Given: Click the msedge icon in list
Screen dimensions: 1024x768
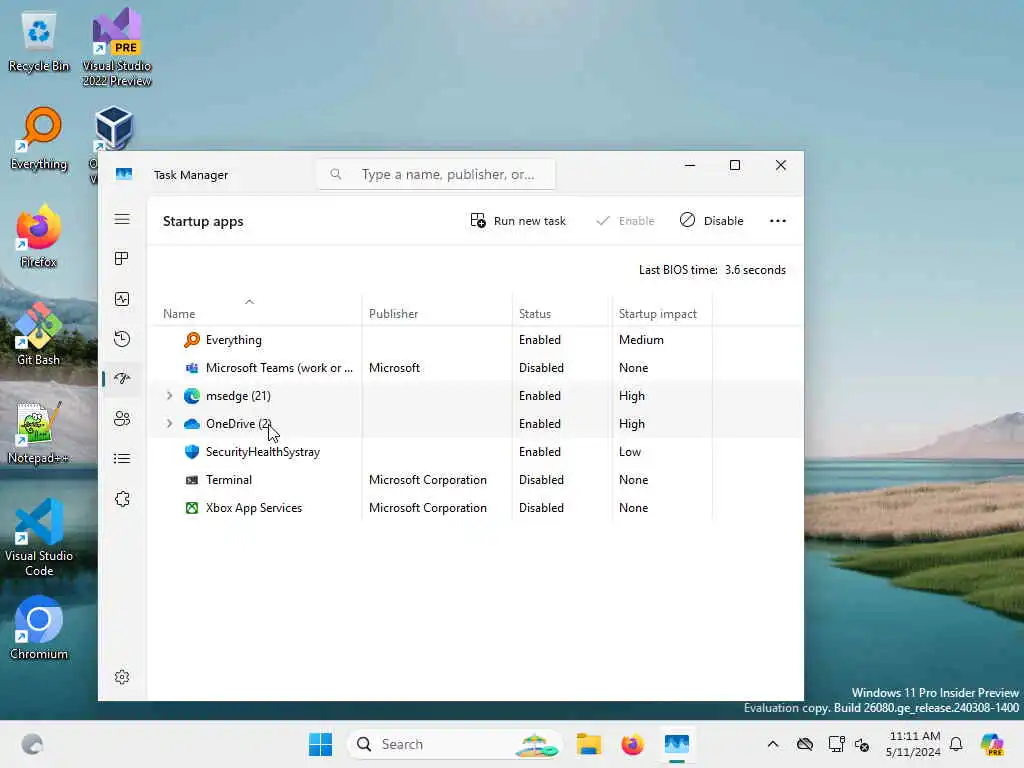Looking at the screenshot, I should tap(192, 396).
